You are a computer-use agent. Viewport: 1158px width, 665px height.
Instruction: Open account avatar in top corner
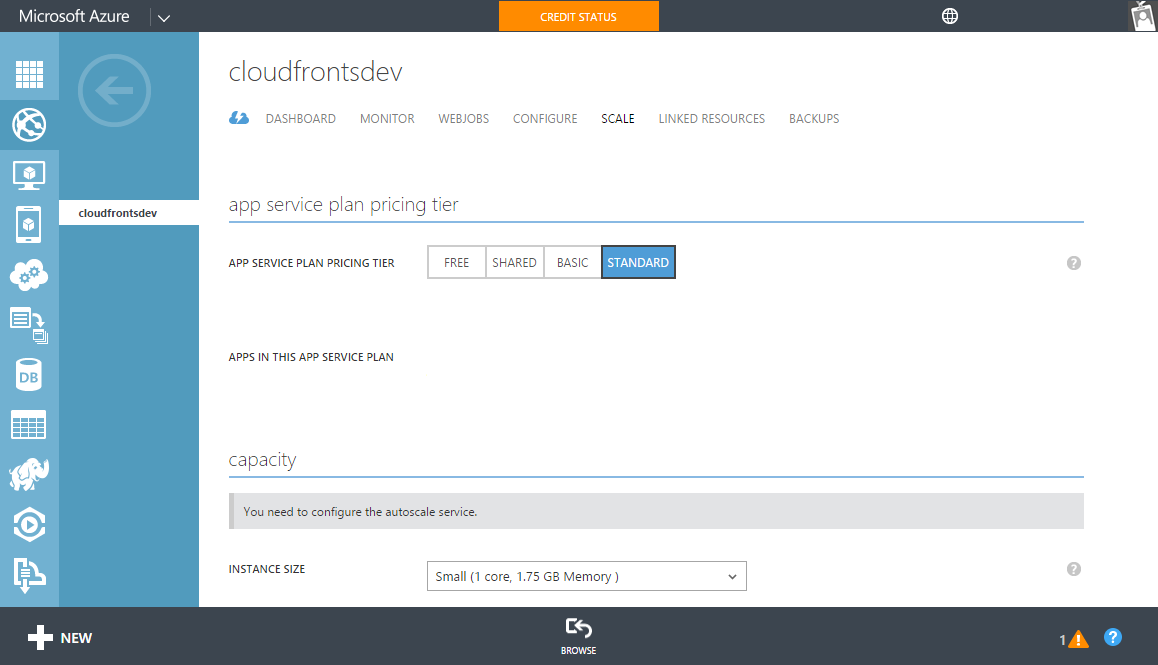[x=1143, y=16]
